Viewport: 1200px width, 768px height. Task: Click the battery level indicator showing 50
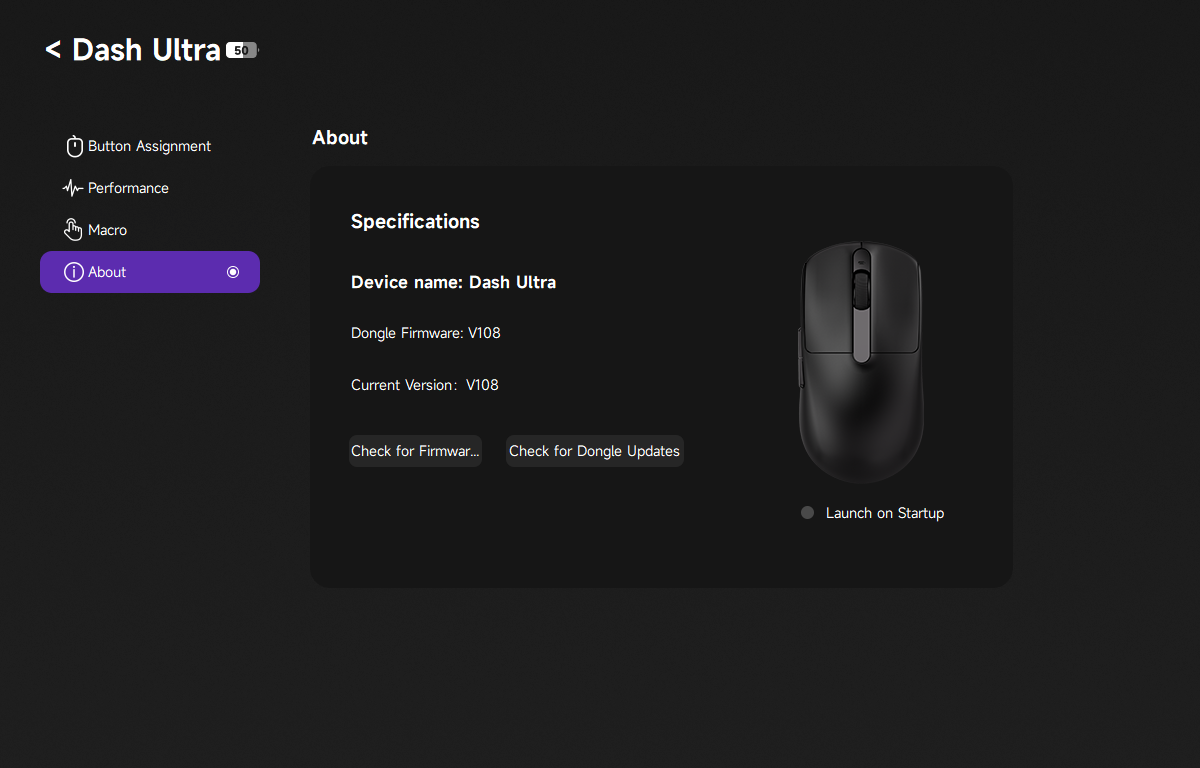point(241,50)
